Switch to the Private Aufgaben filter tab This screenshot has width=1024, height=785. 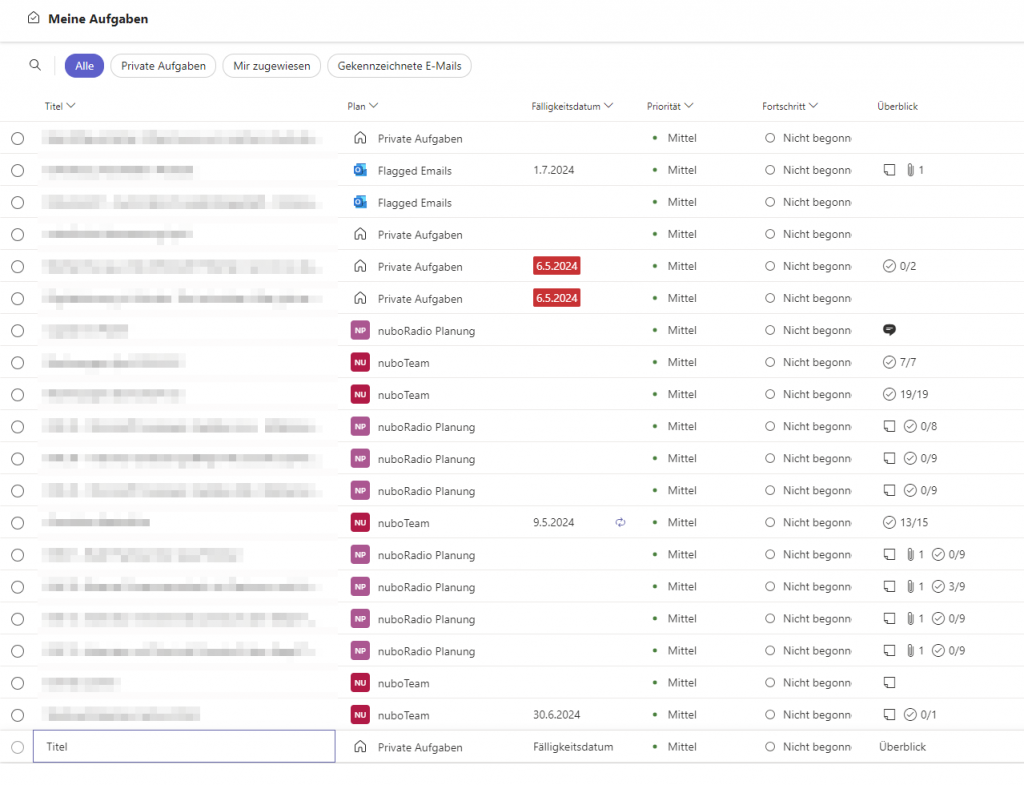163,65
